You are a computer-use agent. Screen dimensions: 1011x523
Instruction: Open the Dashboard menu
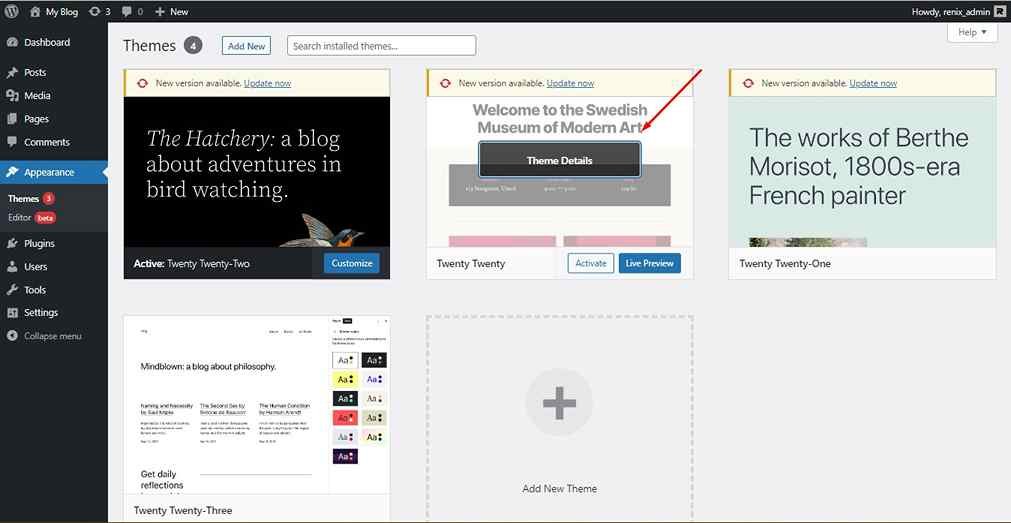click(54, 43)
